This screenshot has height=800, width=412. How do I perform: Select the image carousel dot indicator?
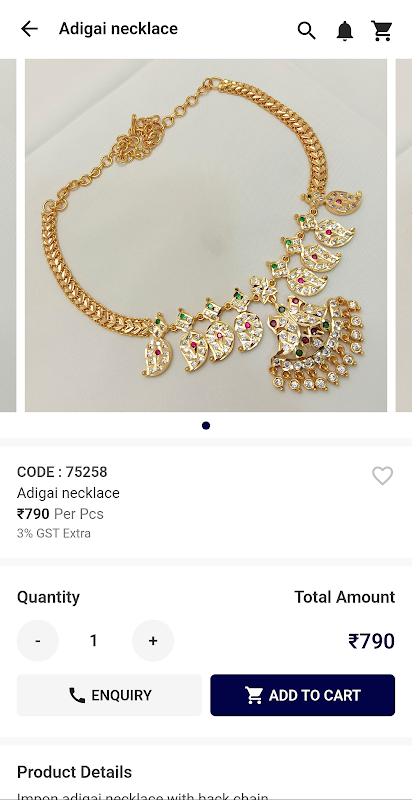(x=206, y=426)
